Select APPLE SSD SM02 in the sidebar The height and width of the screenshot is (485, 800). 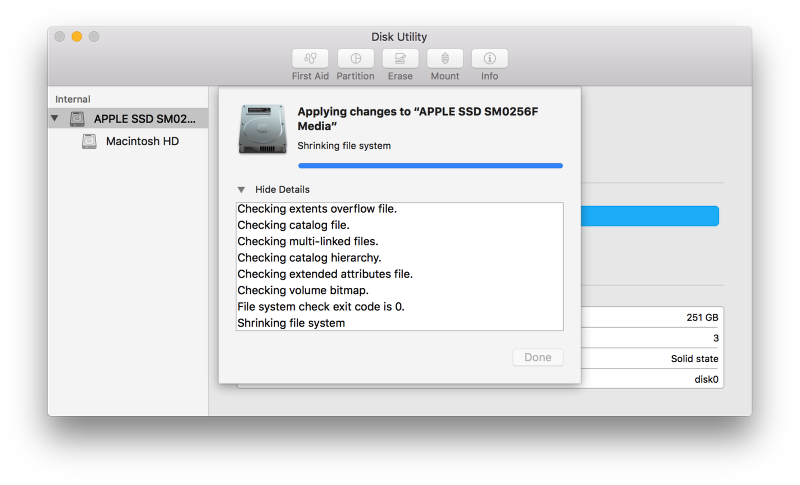point(143,119)
